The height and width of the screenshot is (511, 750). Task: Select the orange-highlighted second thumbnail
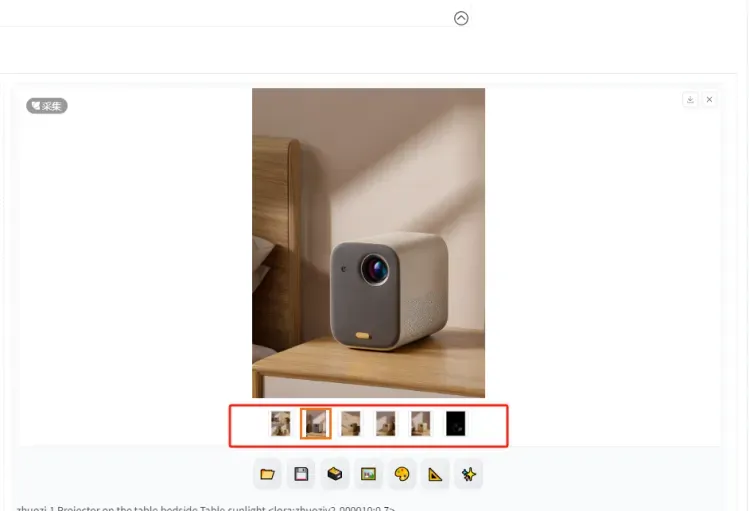(316, 423)
